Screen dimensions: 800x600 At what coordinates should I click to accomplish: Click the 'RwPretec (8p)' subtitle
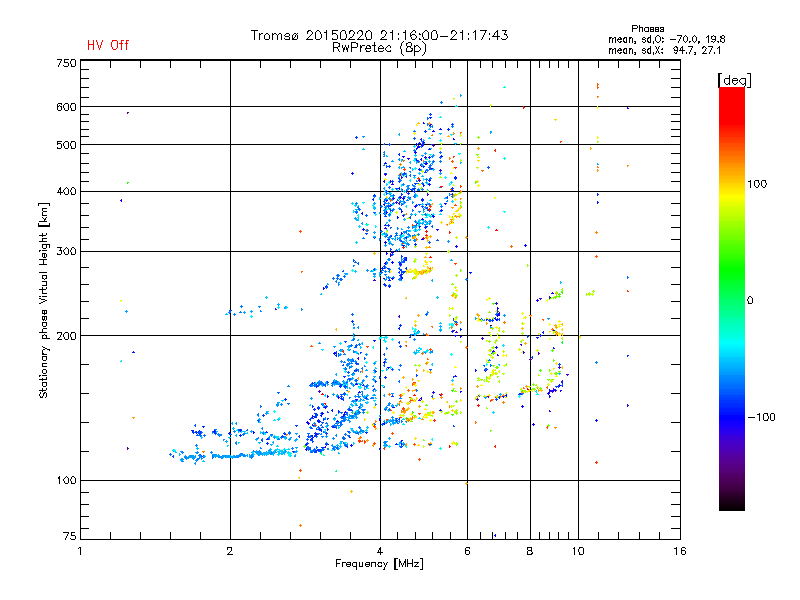tap(379, 48)
